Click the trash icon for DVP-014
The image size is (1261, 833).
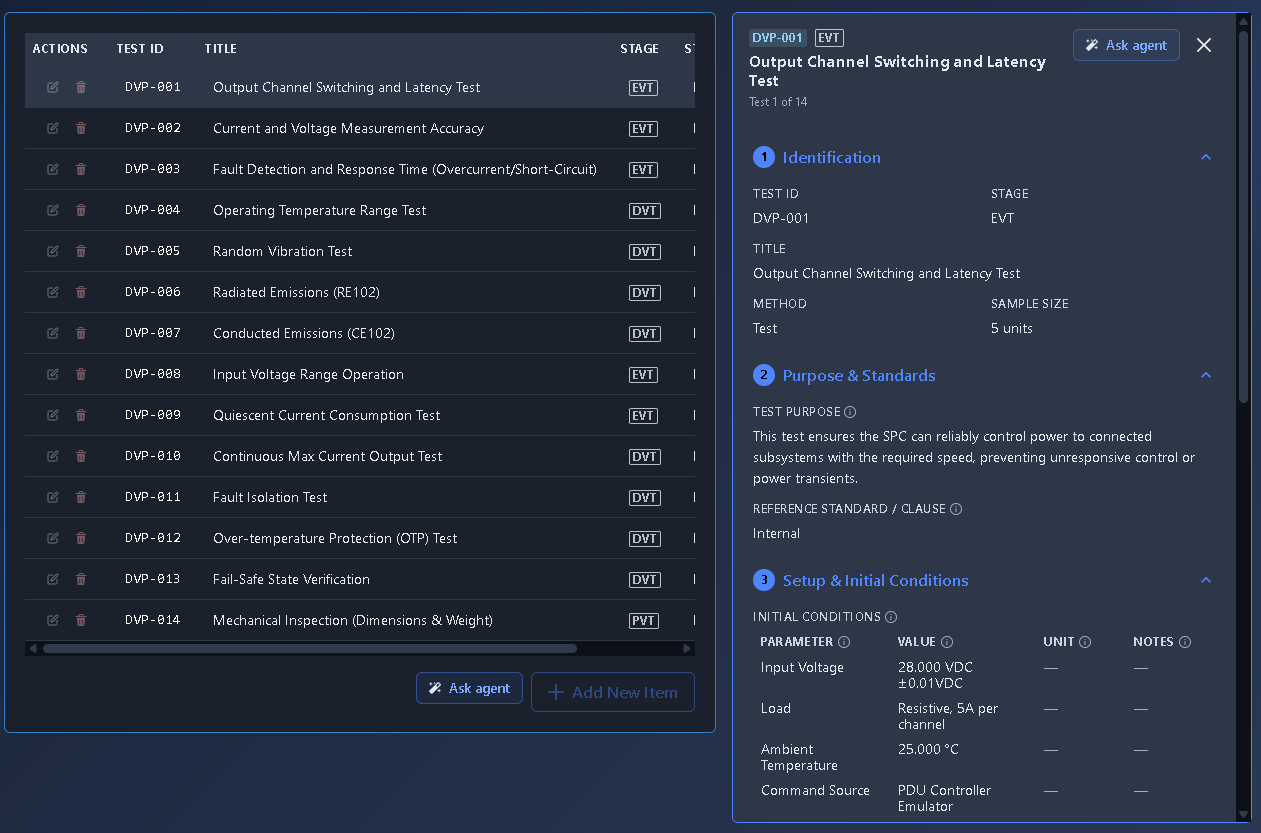(x=81, y=620)
